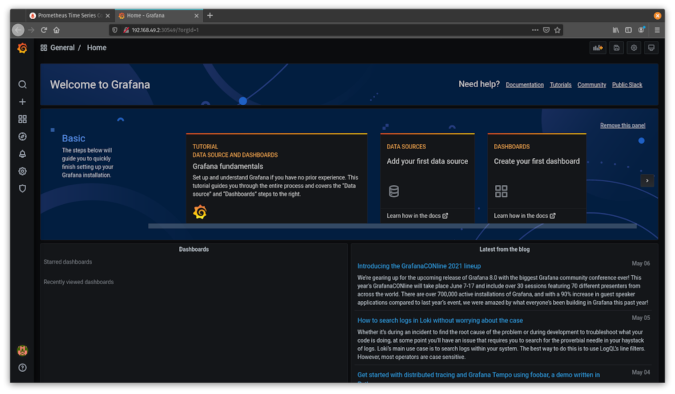Click the Starred dashboards label
Screen dimensions: 675x394
pos(68,262)
